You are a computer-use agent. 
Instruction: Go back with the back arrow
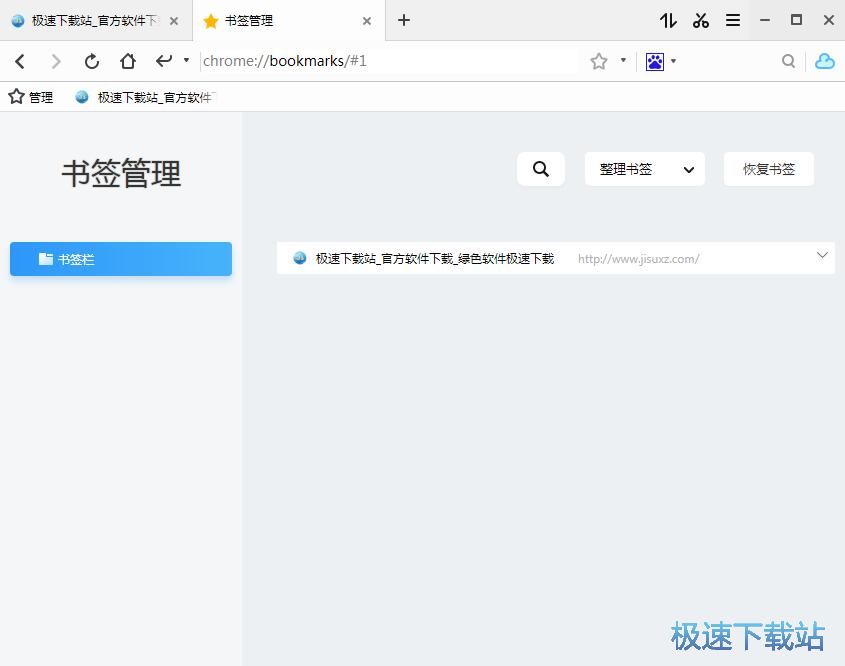(x=20, y=61)
